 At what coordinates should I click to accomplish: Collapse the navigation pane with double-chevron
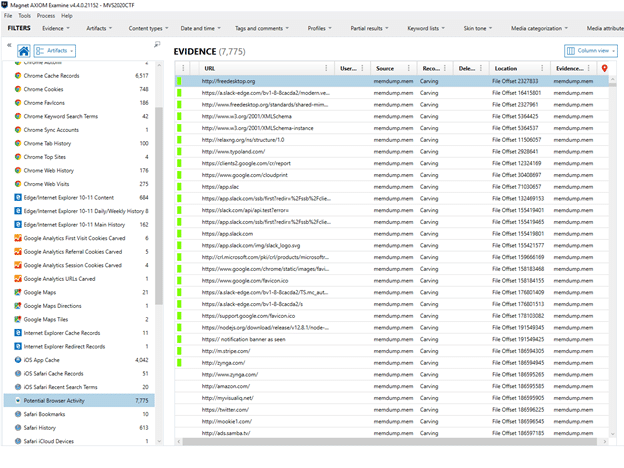tap(9, 45)
